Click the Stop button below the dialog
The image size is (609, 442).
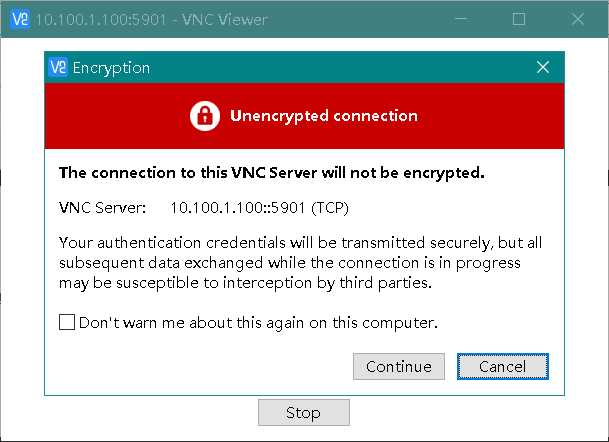pyautogui.click(x=304, y=412)
